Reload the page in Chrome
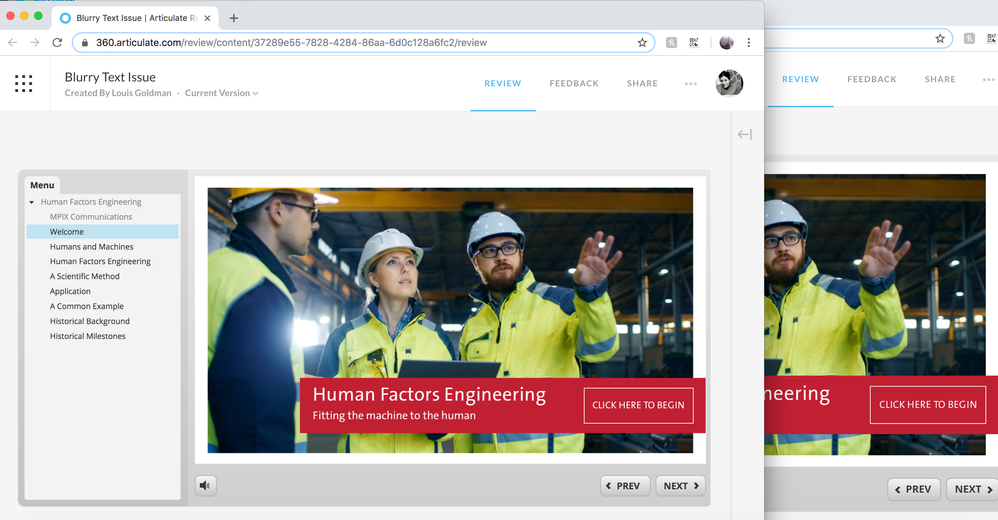998x520 pixels. coord(57,43)
